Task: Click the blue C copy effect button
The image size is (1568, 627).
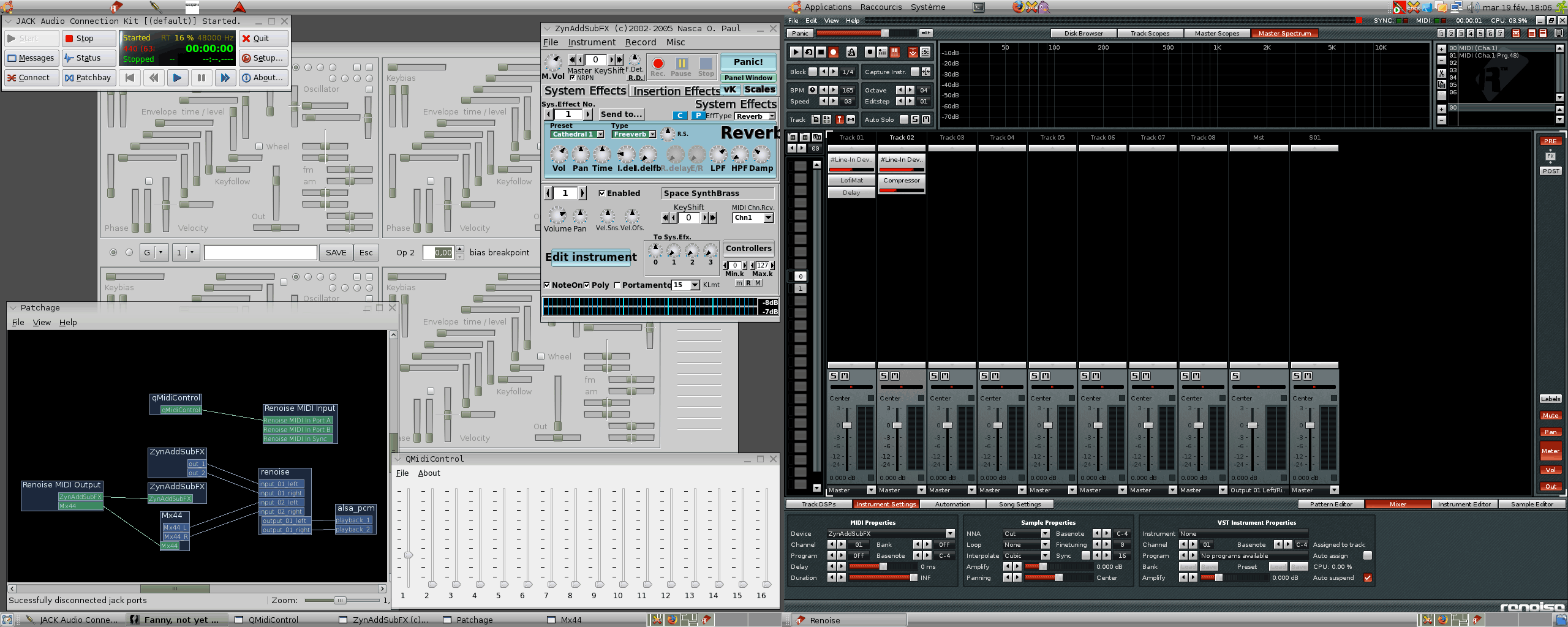Action: [679, 116]
